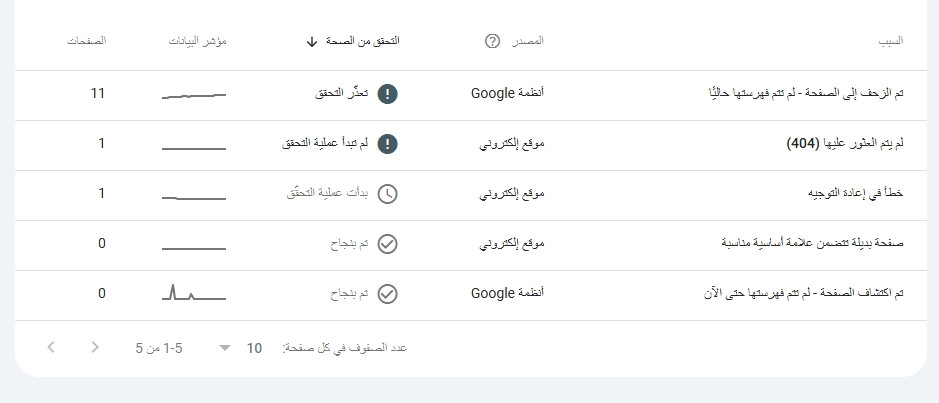
Task: Click the failed validation icon for تعذّر التحقق
Action: [389, 94]
